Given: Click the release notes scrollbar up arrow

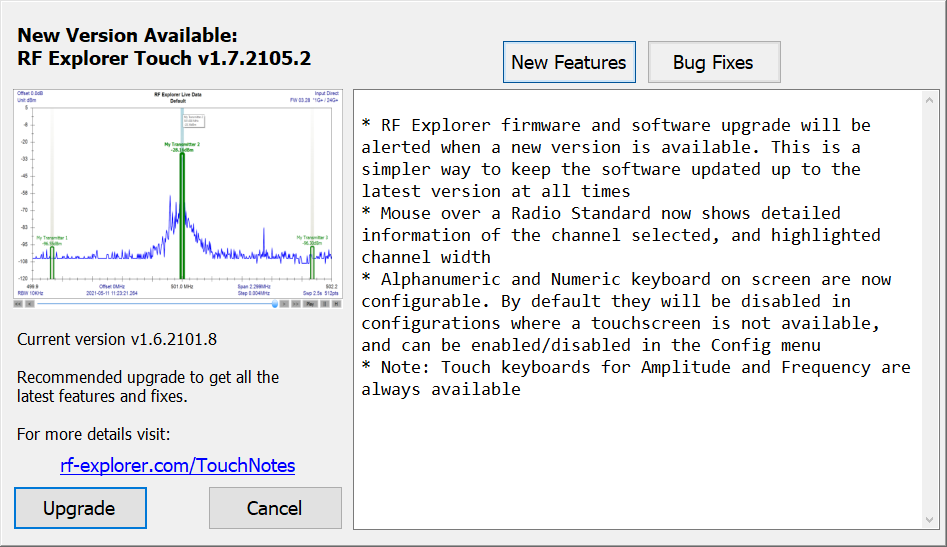Looking at the screenshot, I should point(929,100).
